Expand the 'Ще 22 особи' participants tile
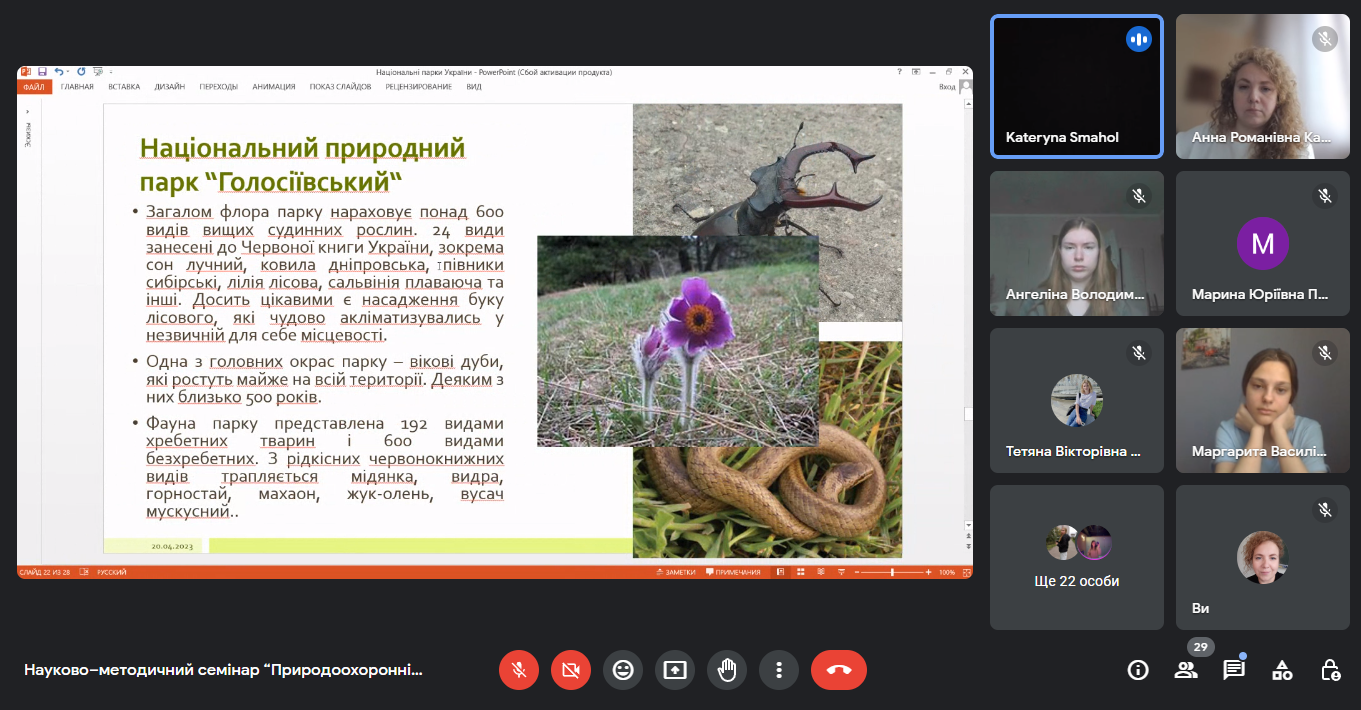The height and width of the screenshot is (710, 1361). [1077, 557]
